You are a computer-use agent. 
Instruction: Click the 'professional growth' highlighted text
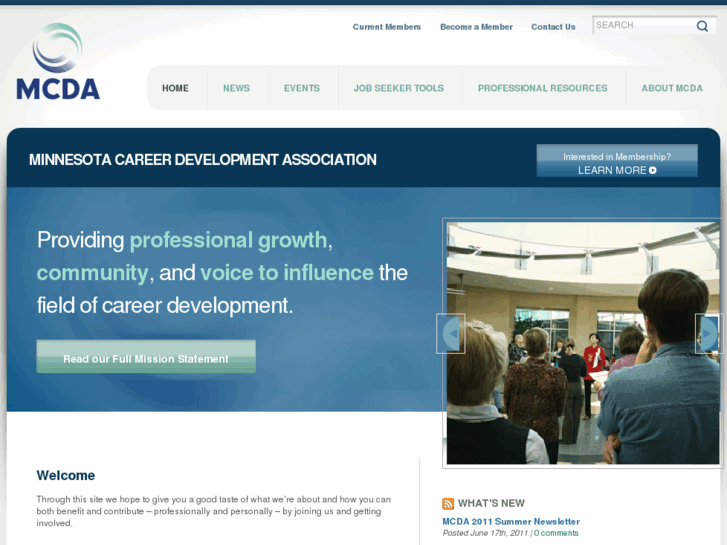coord(229,240)
